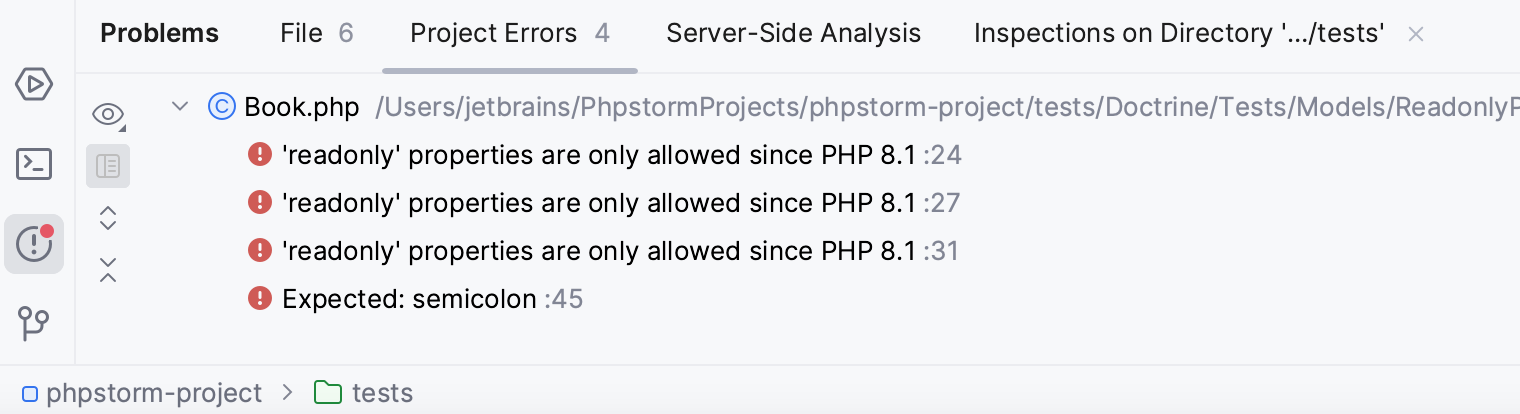Open the eye View Options menu
This screenshot has height=414, width=1520.
click(108, 114)
